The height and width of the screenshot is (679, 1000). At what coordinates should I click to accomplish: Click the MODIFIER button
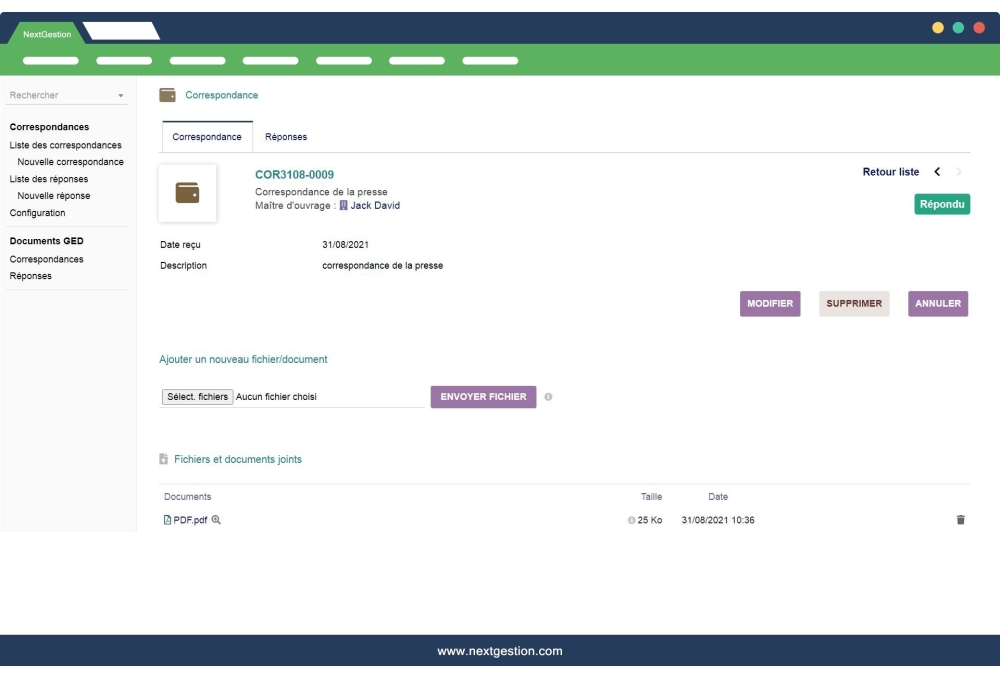click(x=770, y=303)
